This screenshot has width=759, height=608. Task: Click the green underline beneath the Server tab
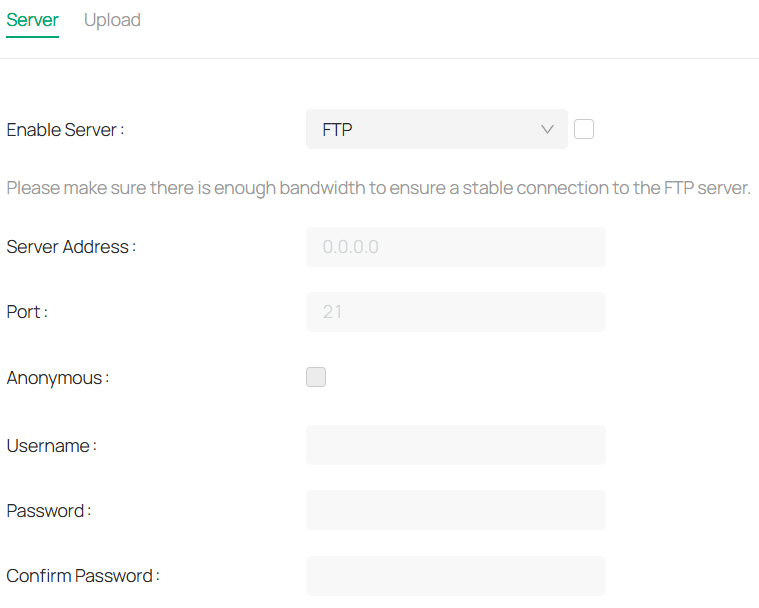point(32,37)
